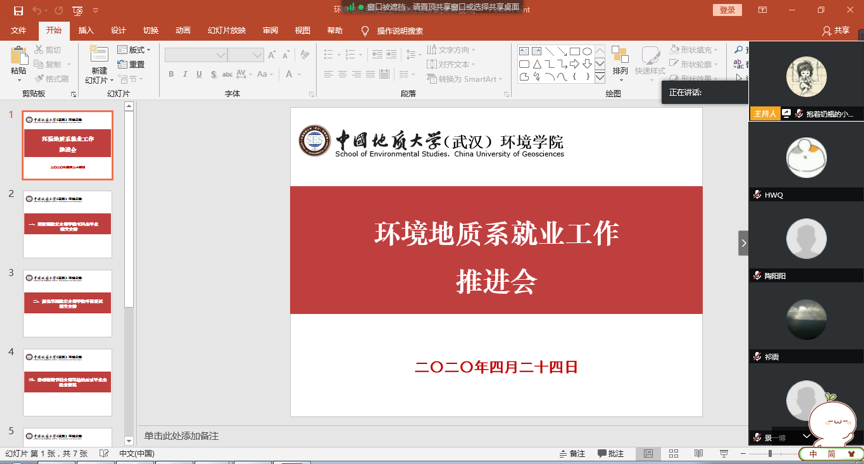Toggle notes pane via 备注 button
Viewport: 864px width, 464px height.
coord(573,454)
